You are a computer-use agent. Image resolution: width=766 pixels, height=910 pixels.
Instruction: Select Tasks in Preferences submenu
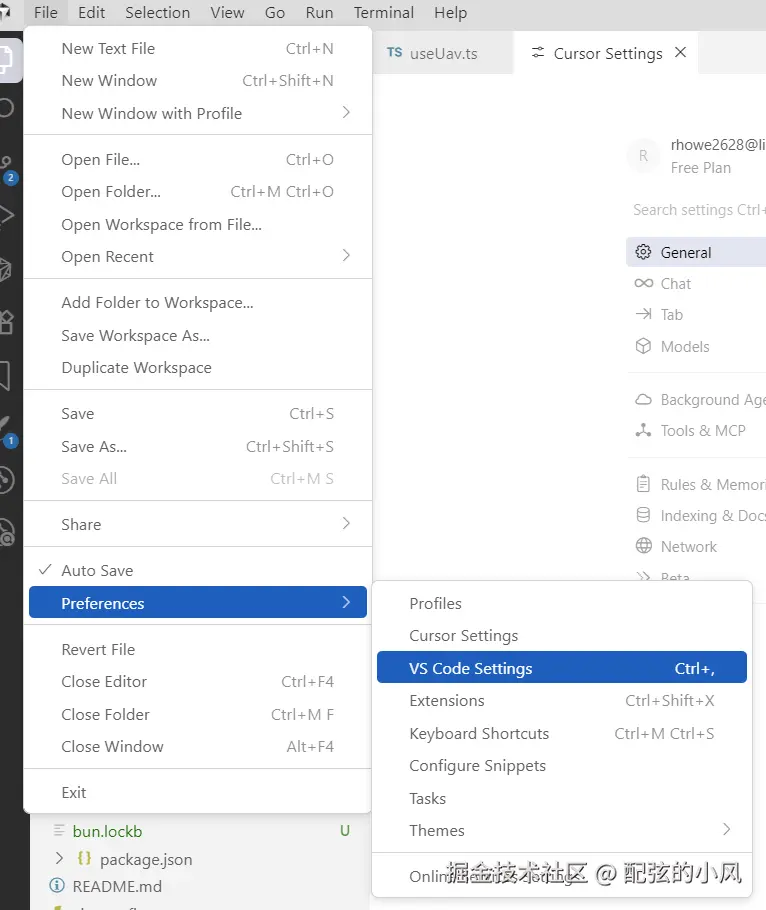coord(562,798)
